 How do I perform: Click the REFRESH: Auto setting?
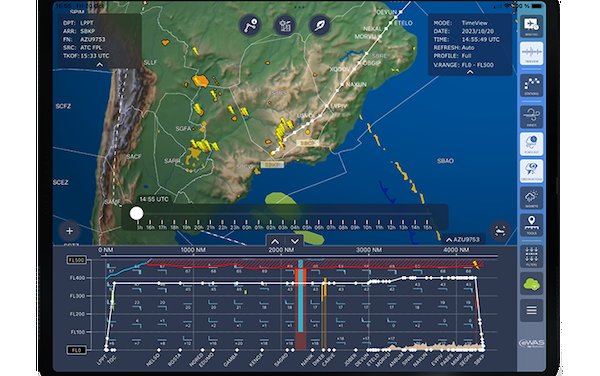pyautogui.click(x=454, y=48)
